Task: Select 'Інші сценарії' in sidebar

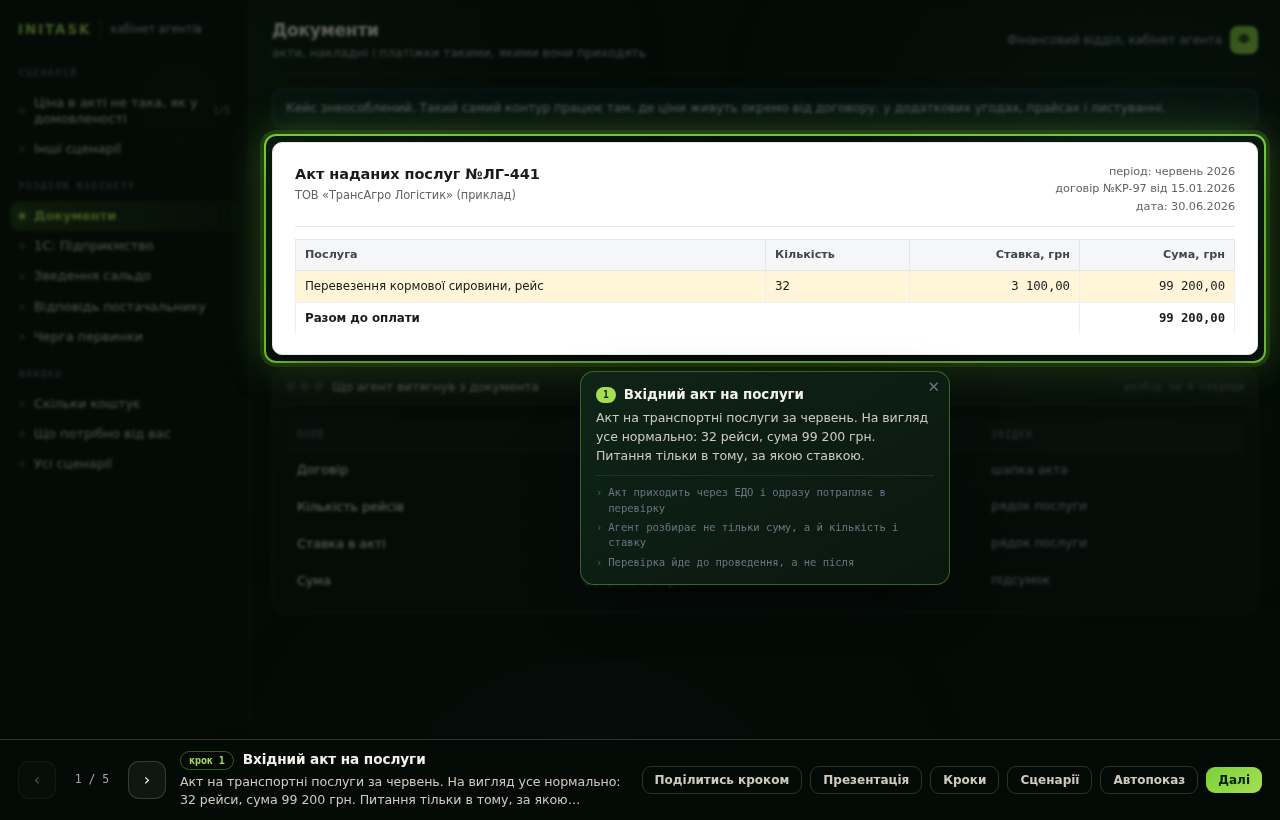Action: click(125, 149)
